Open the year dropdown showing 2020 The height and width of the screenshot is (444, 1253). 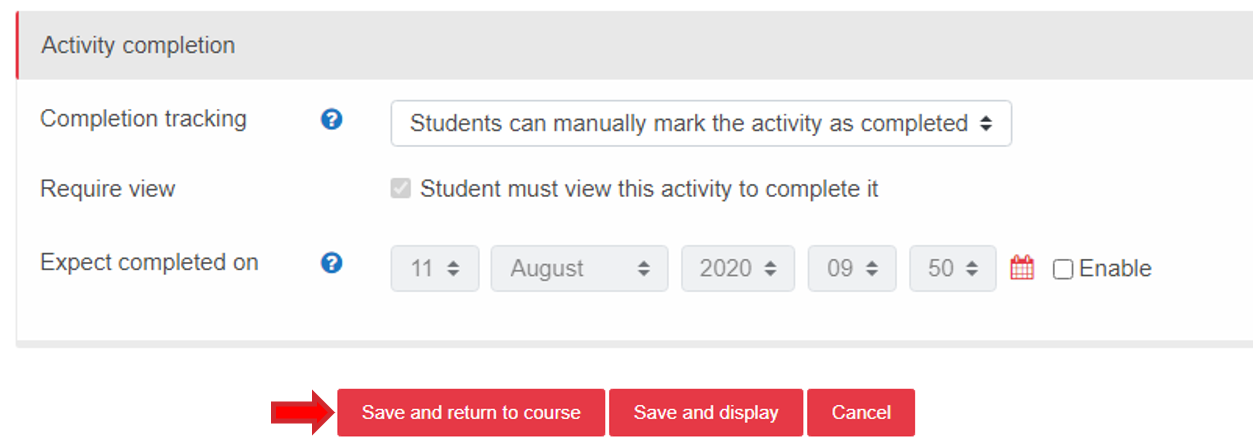pos(737,268)
